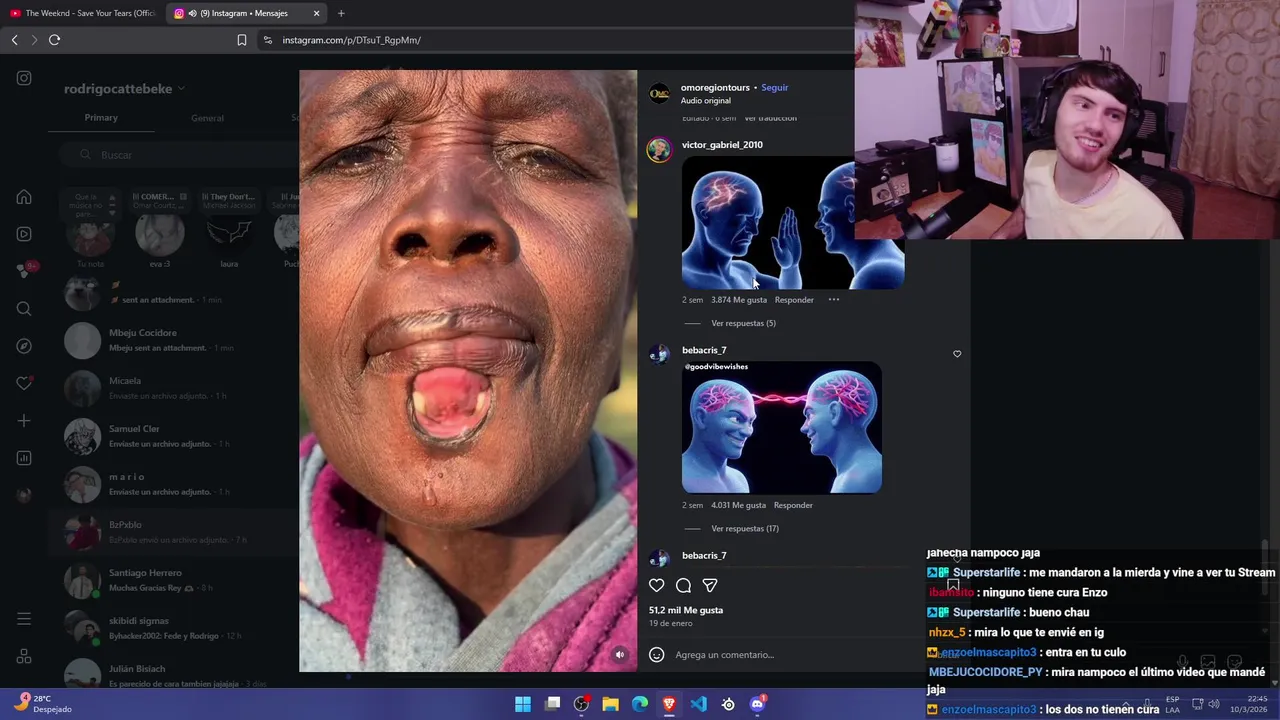Open the skibidi sigmas conversation
Viewport: 1280px width, 720px height.
[x=175, y=628]
